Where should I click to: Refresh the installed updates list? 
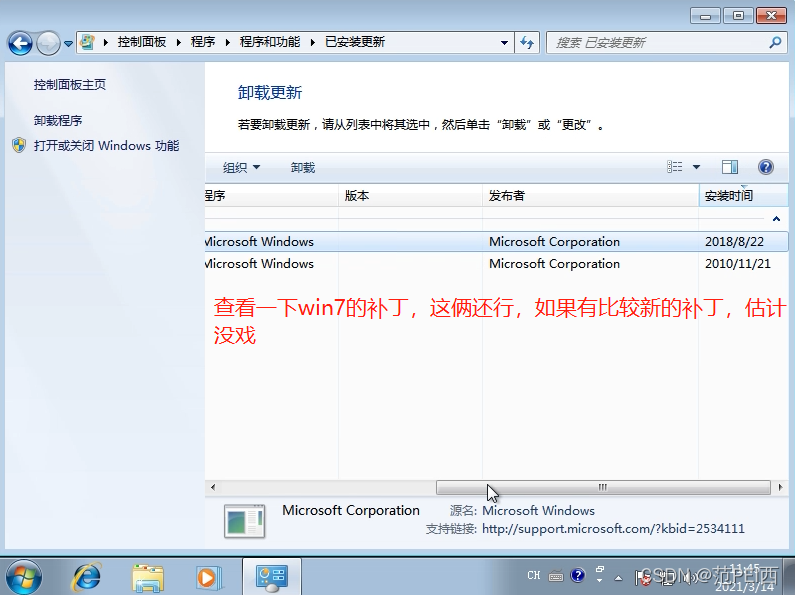click(527, 43)
